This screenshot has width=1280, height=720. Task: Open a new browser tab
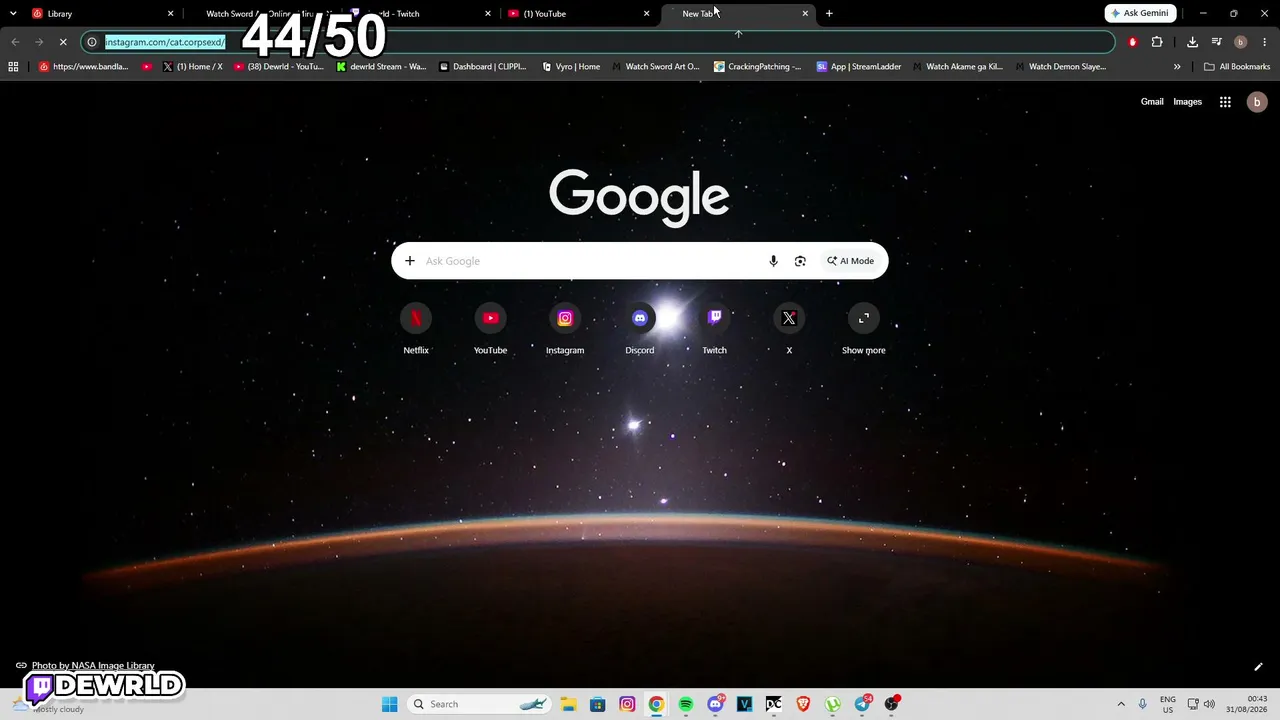click(x=829, y=13)
